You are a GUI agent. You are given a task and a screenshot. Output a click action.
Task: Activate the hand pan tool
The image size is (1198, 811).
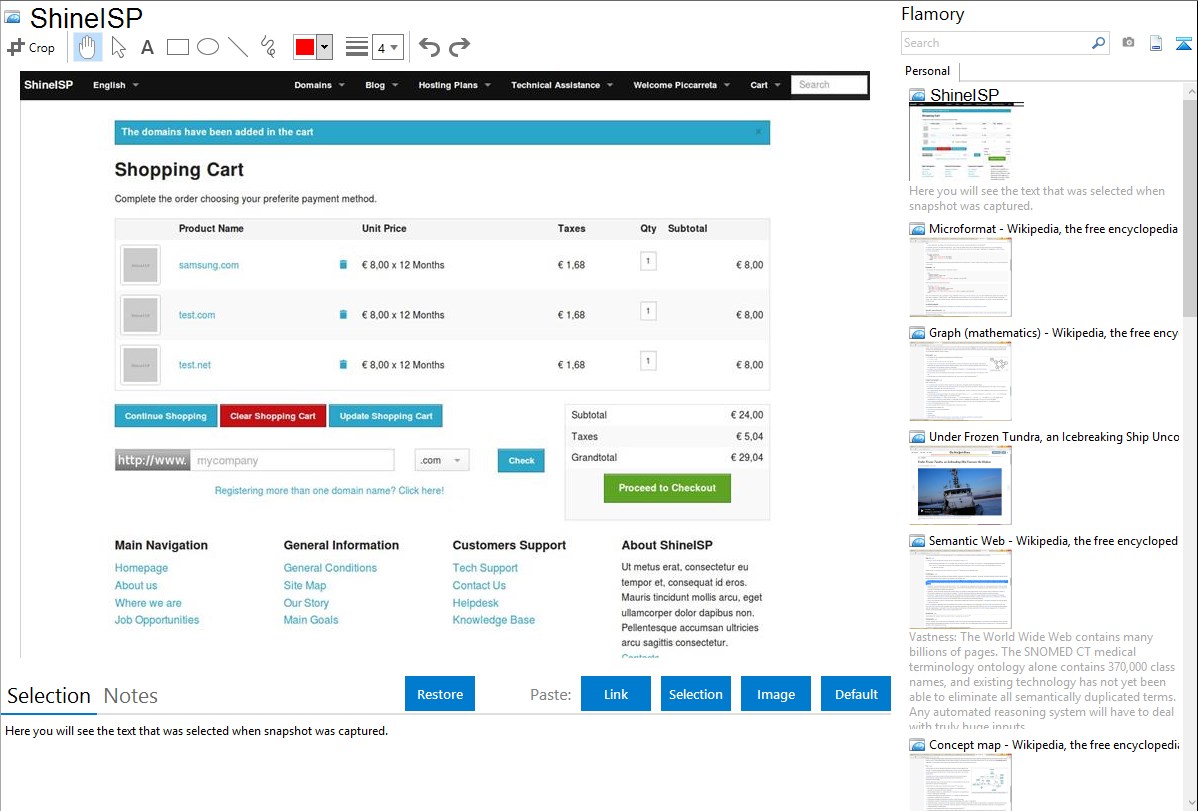87,47
